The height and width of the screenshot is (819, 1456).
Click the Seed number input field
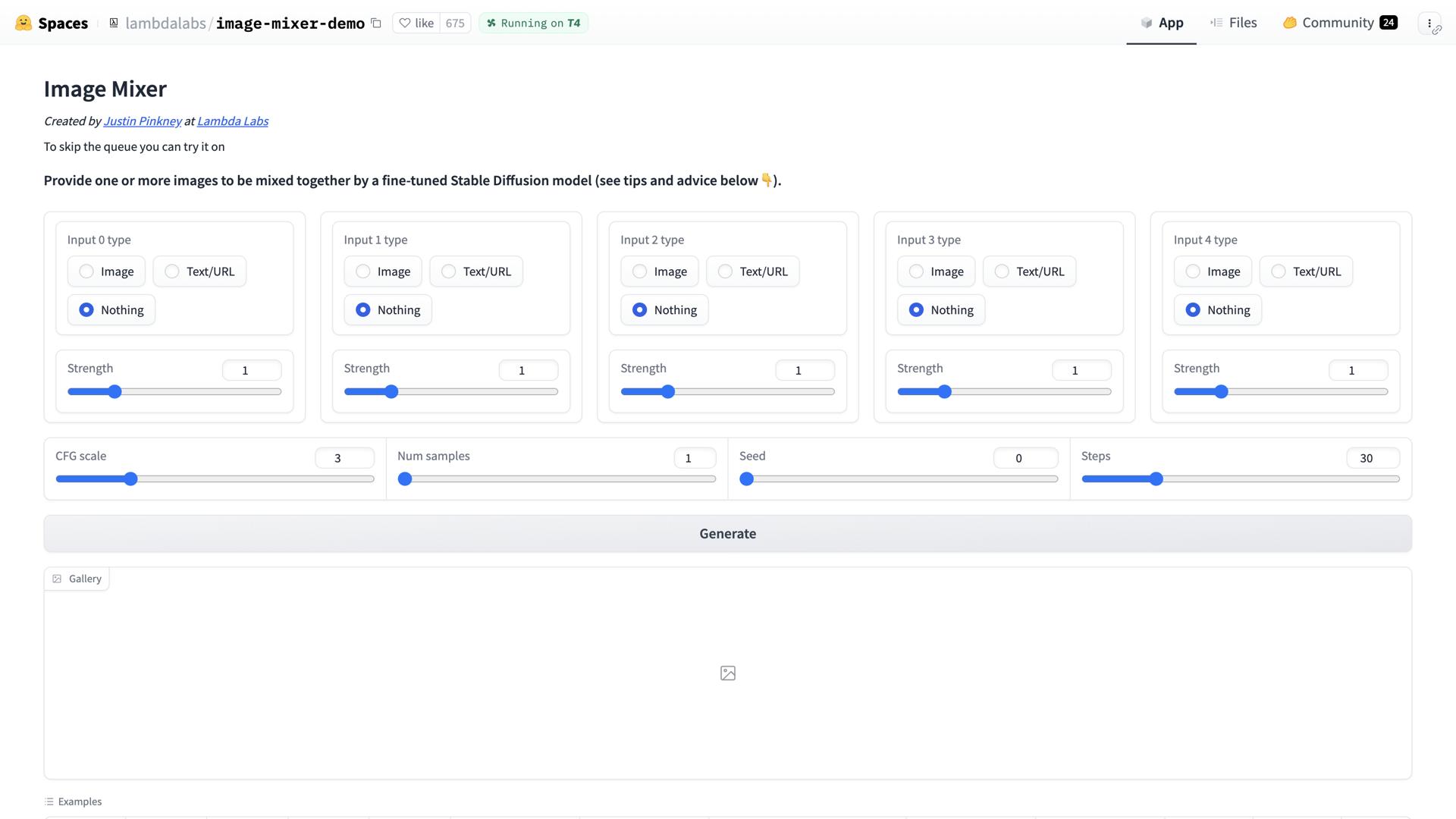[x=1025, y=458]
